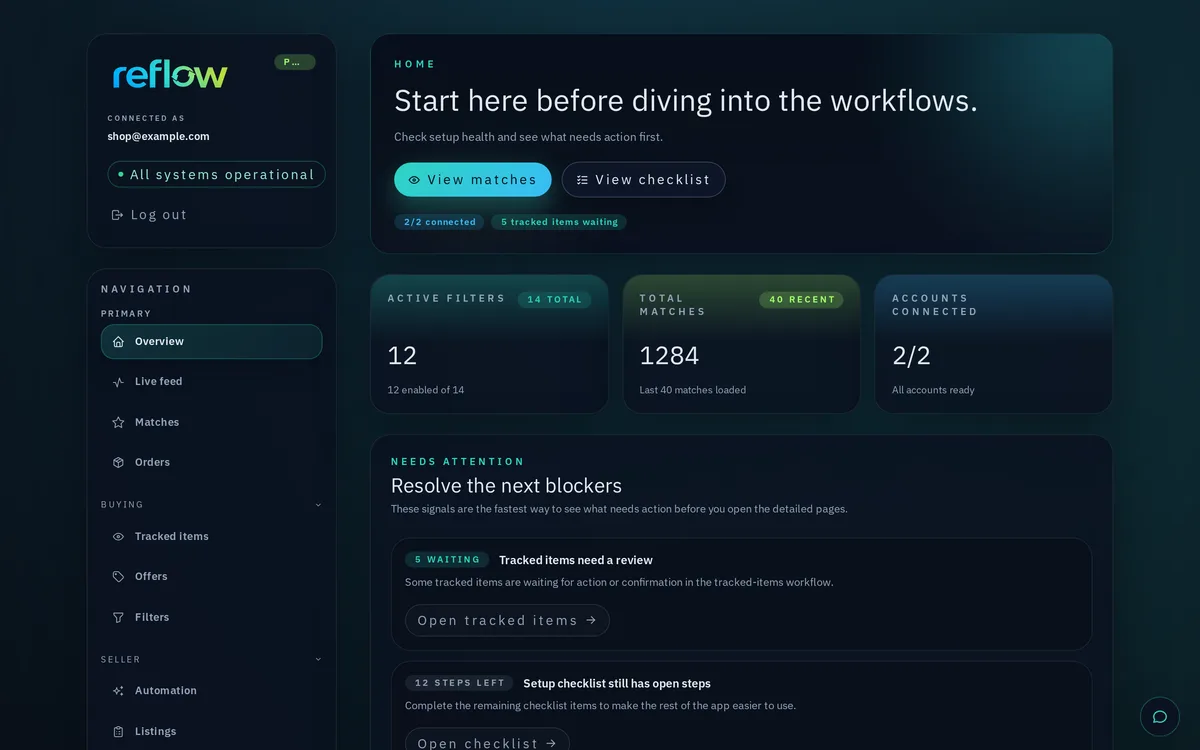The image size is (1200, 750).
Task: Open tracked items from the blocker card
Action: 507,621
